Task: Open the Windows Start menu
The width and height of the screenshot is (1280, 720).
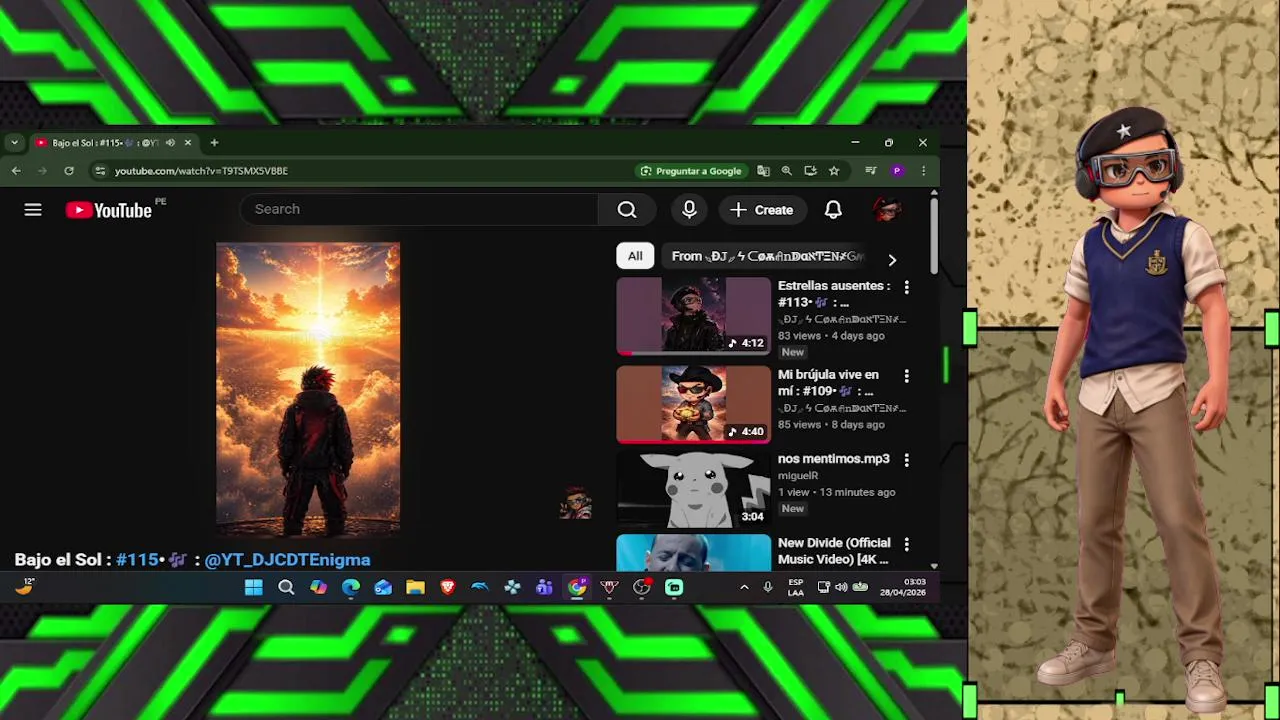Action: pos(254,588)
